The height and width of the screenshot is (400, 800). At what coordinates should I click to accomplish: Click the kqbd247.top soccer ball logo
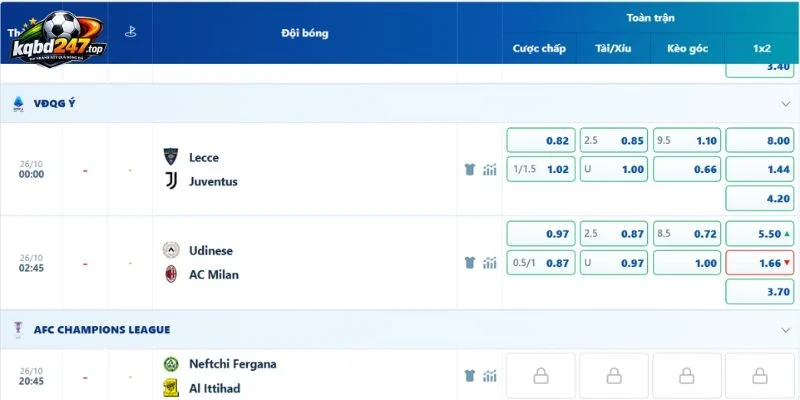(59, 39)
